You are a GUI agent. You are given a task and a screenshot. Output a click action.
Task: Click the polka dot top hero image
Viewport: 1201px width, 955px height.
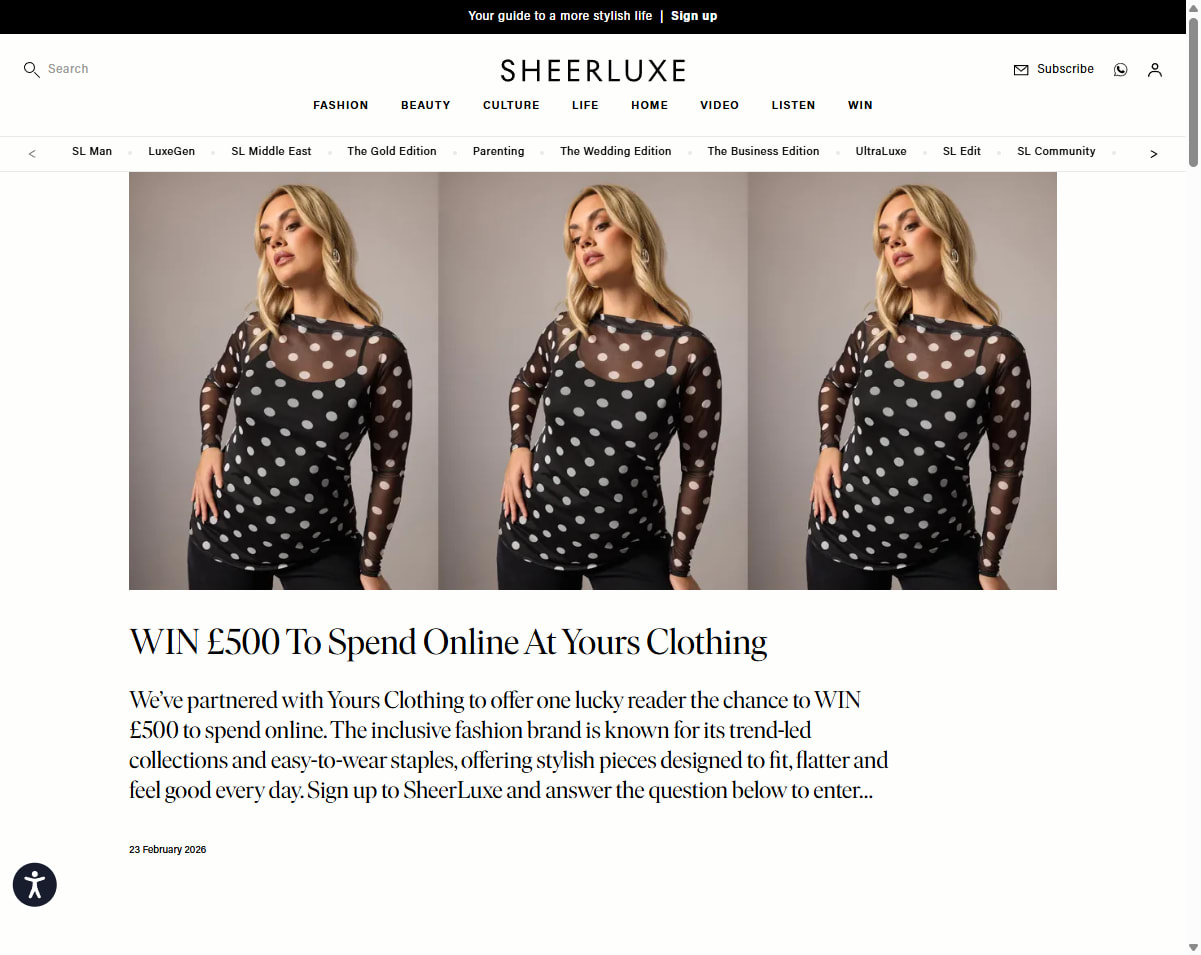(593, 381)
